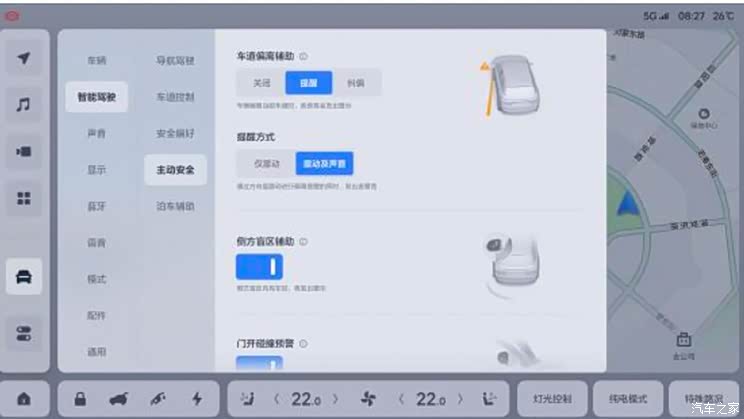Go to the home screen icon
This screenshot has height=419, width=744.
24,399
